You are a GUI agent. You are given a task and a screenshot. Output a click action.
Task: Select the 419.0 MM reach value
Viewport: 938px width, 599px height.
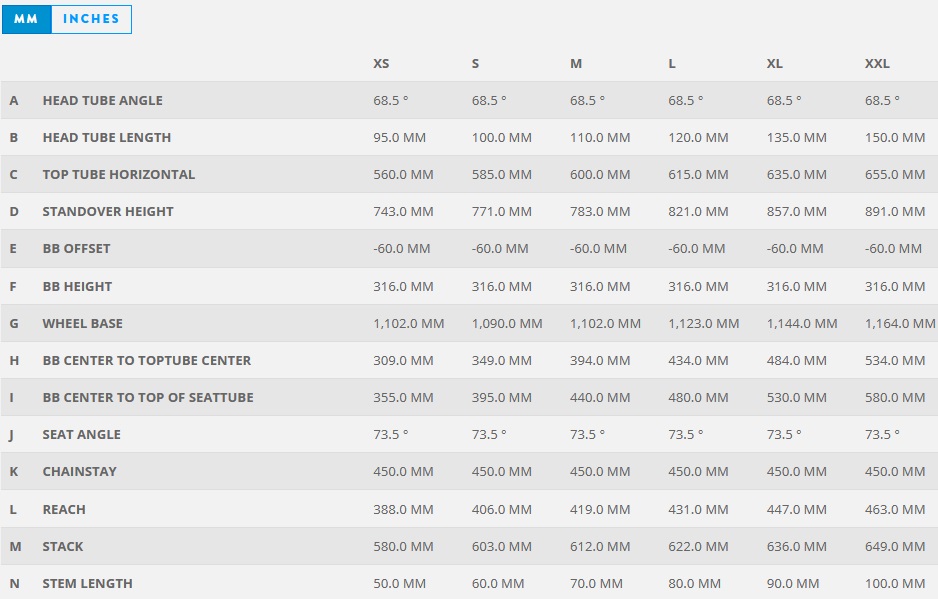click(x=600, y=510)
